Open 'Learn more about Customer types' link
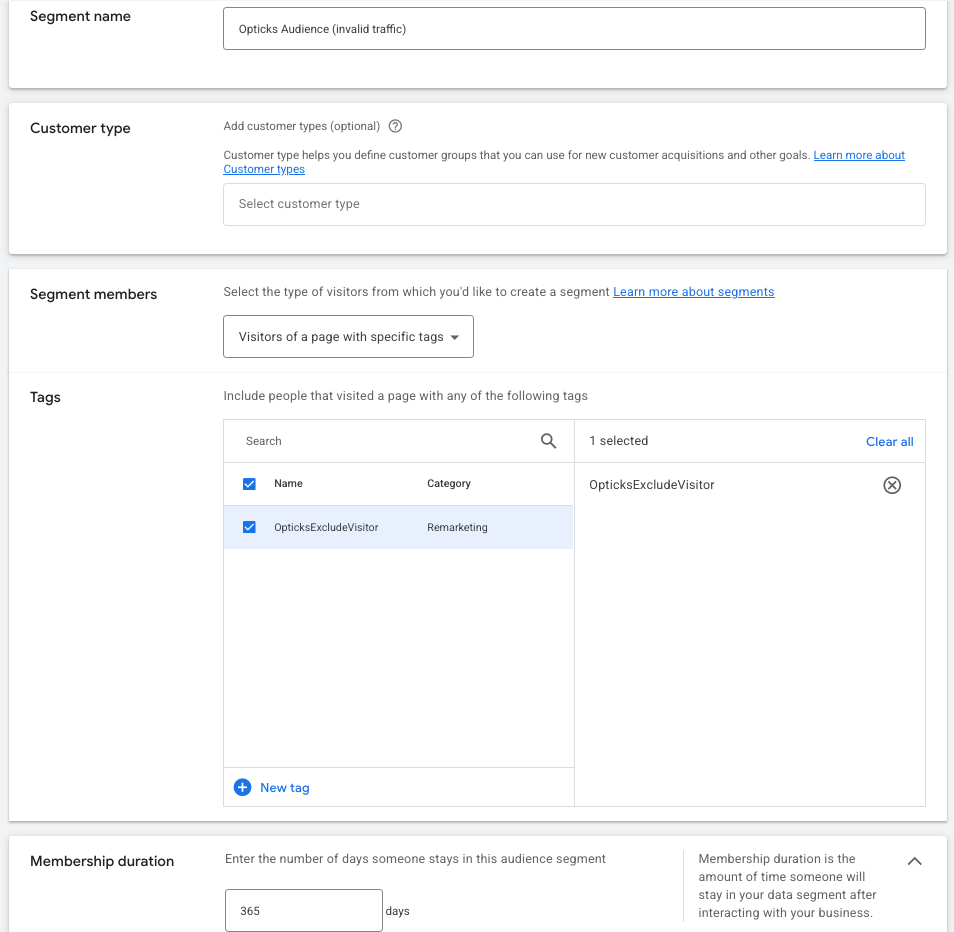This screenshot has height=932, width=954. pyautogui.click(x=859, y=156)
